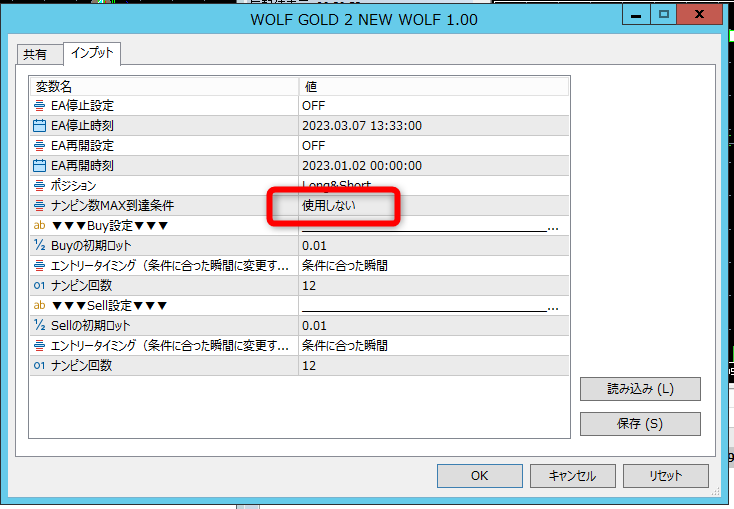
Task: Select the ナンピン数MAX到達条件 variable name
Action: (112, 206)
